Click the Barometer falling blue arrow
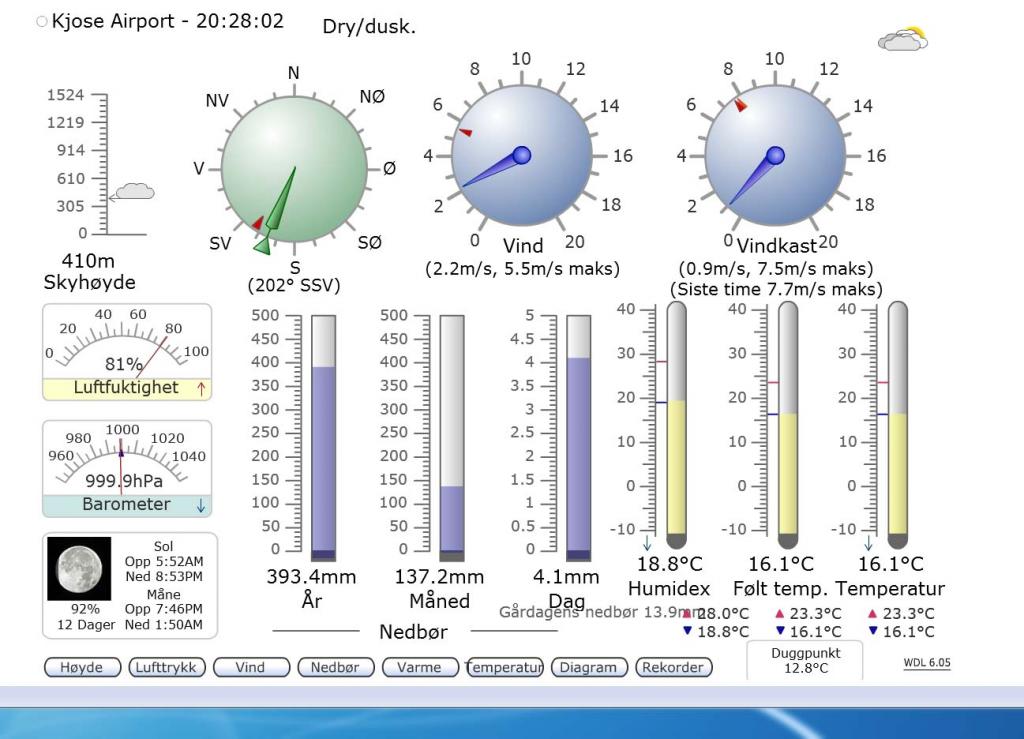 tap(201, 506)
